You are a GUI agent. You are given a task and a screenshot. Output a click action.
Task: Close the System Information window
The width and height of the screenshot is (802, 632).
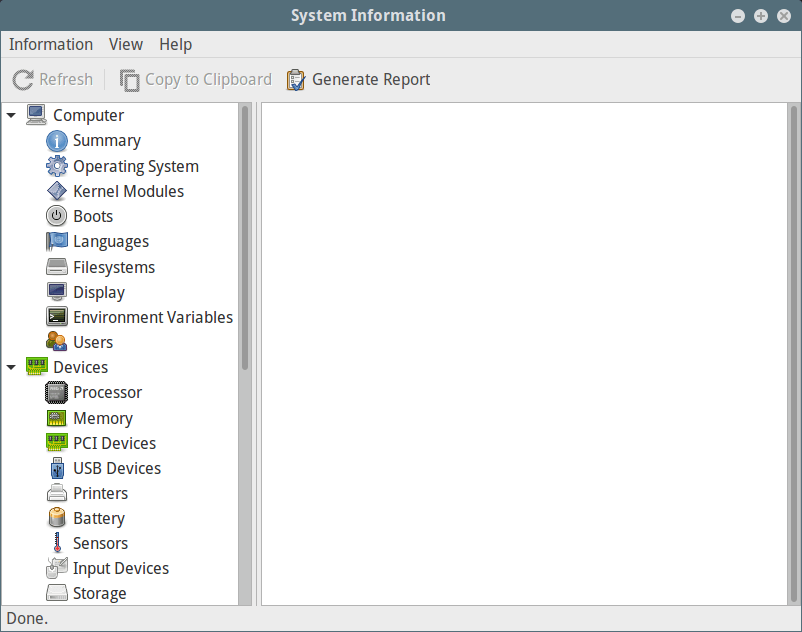[784, 16]
